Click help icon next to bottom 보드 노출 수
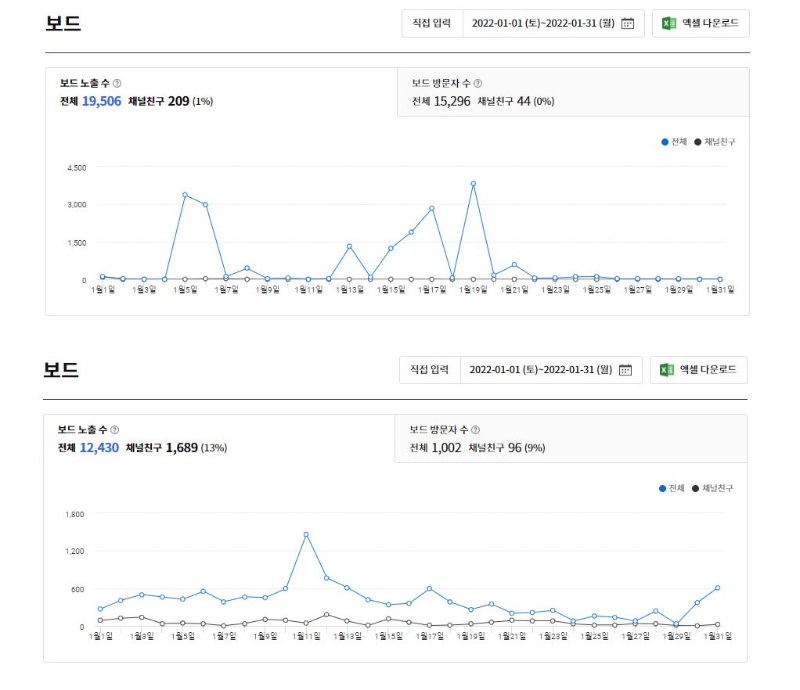The width and height of the screenshot is (800, 690). tap(115, 430)
